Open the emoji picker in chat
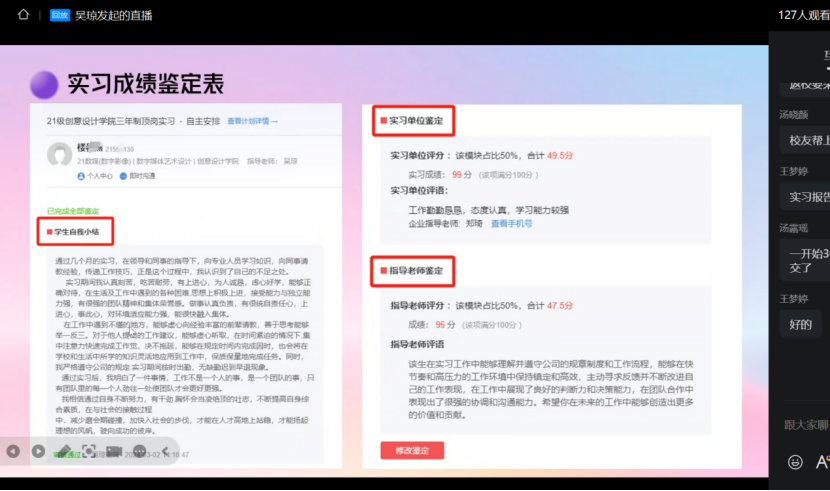The width and height of the screenshot is (830, 491). pos(795,462)
